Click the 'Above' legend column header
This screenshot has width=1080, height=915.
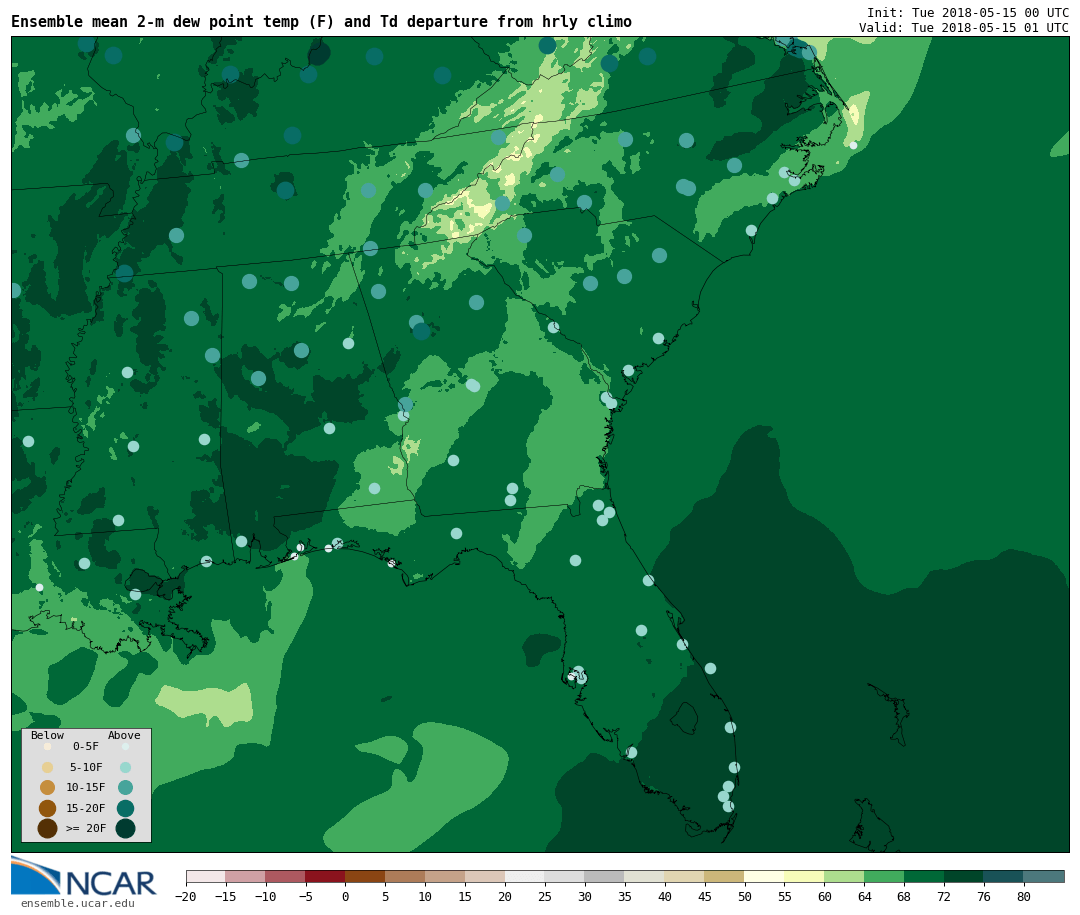[x=124, y=736]
